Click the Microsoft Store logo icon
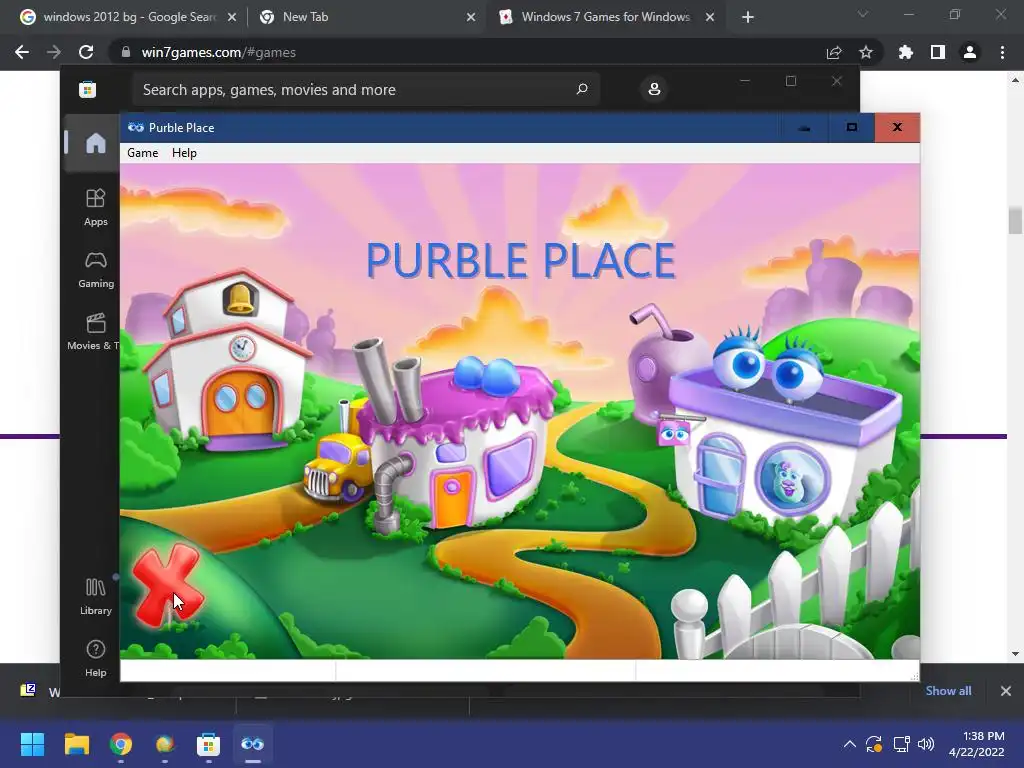This screenshot has width=1024, height=768. click(88, 89)
